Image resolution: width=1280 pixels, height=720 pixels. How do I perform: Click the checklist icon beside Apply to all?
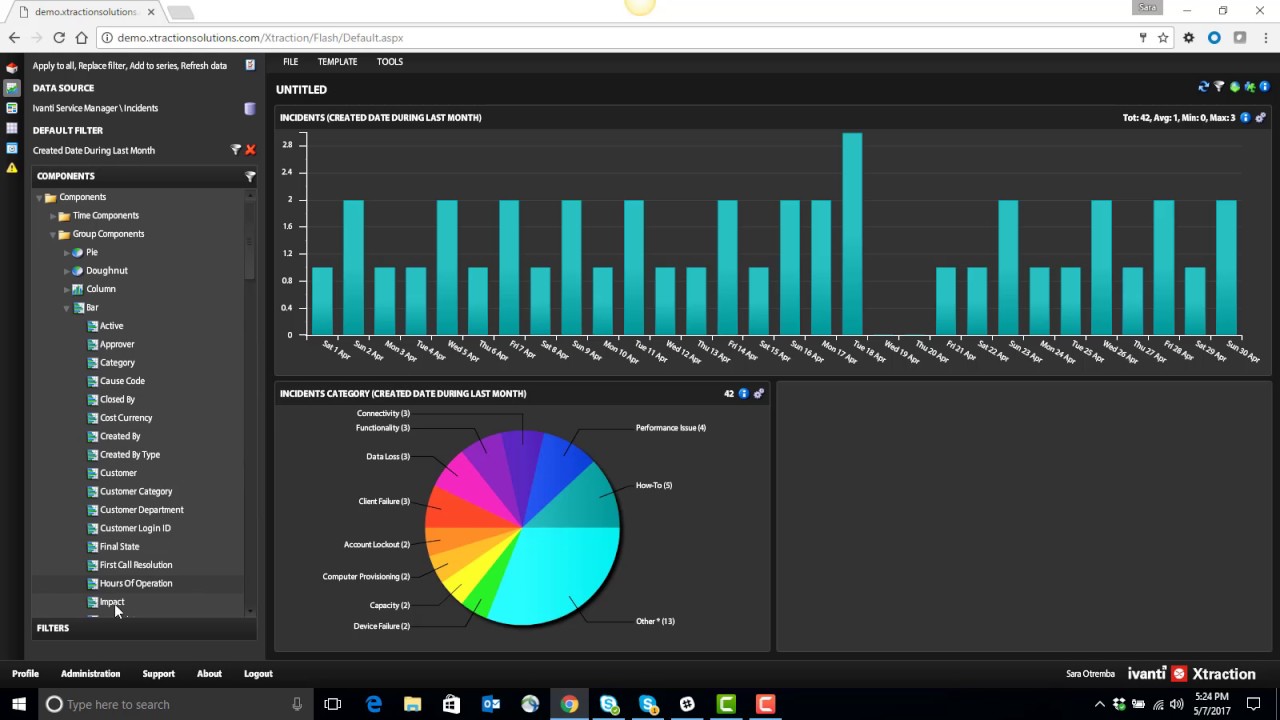pos(250,65)
